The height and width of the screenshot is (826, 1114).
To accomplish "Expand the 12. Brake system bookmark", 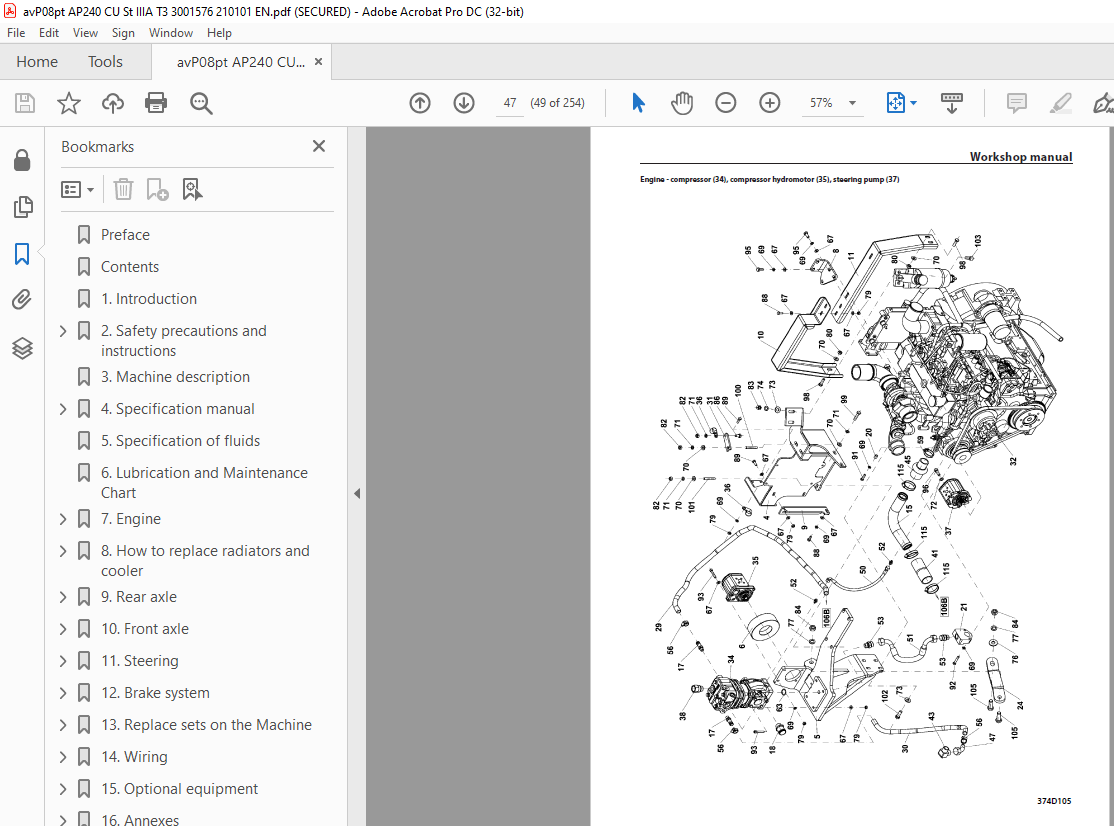I will tap(63, 693).
